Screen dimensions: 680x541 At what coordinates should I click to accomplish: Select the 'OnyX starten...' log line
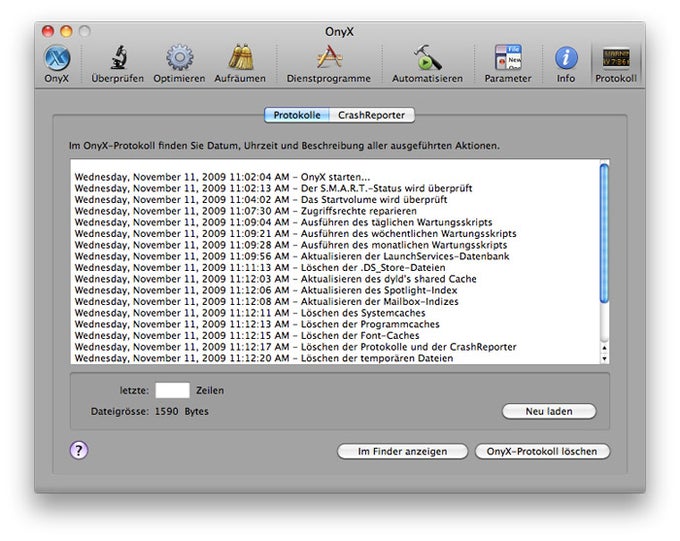click(222, 177)
